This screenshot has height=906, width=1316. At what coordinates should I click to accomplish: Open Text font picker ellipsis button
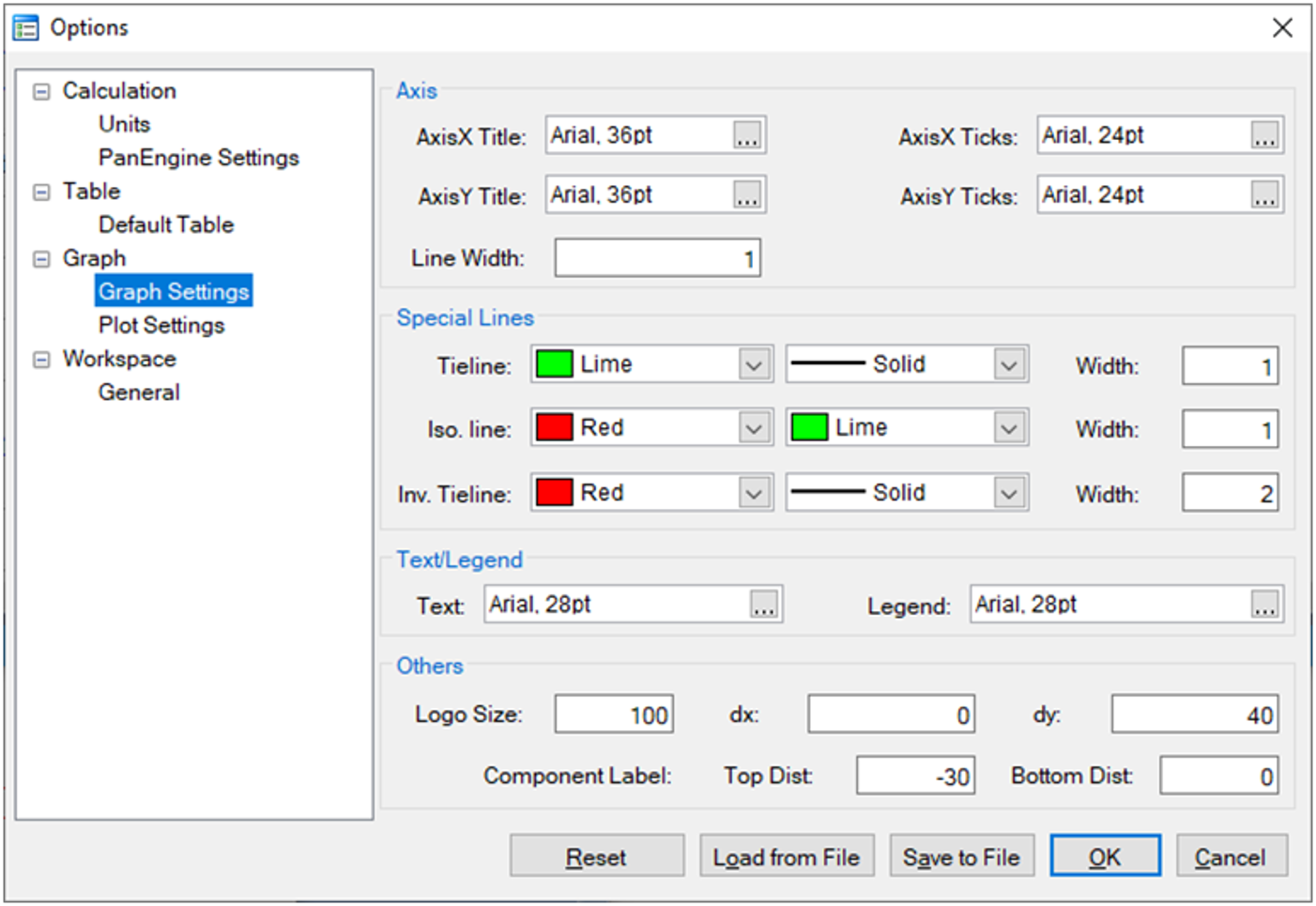pyautogui.click(x=764, y=606)
